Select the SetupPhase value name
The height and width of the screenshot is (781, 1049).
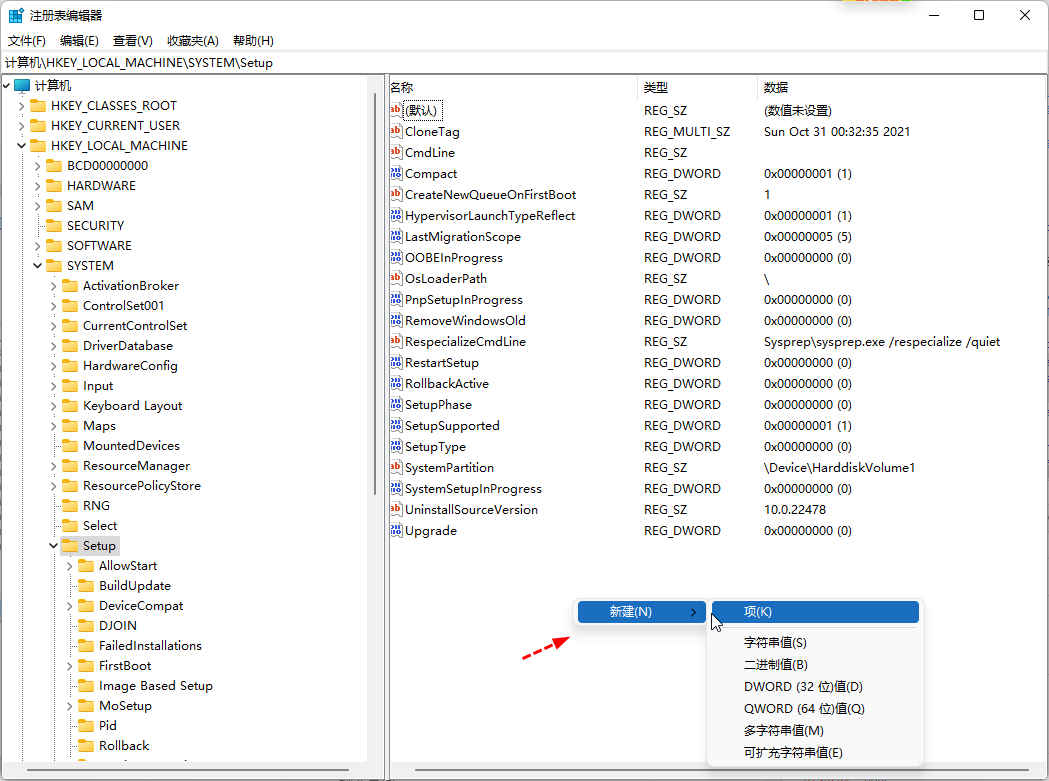click(x=438, y=405)
